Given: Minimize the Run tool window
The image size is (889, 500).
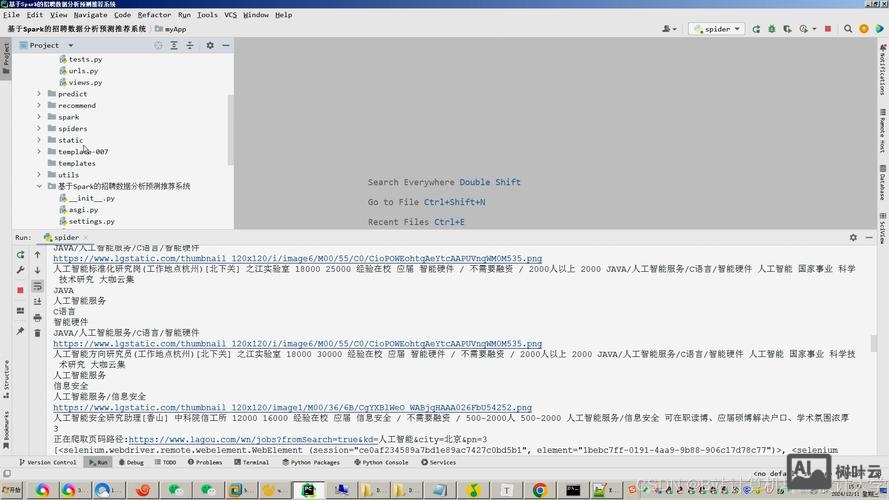Looking at the screenshot, I should tap(869, 238).
